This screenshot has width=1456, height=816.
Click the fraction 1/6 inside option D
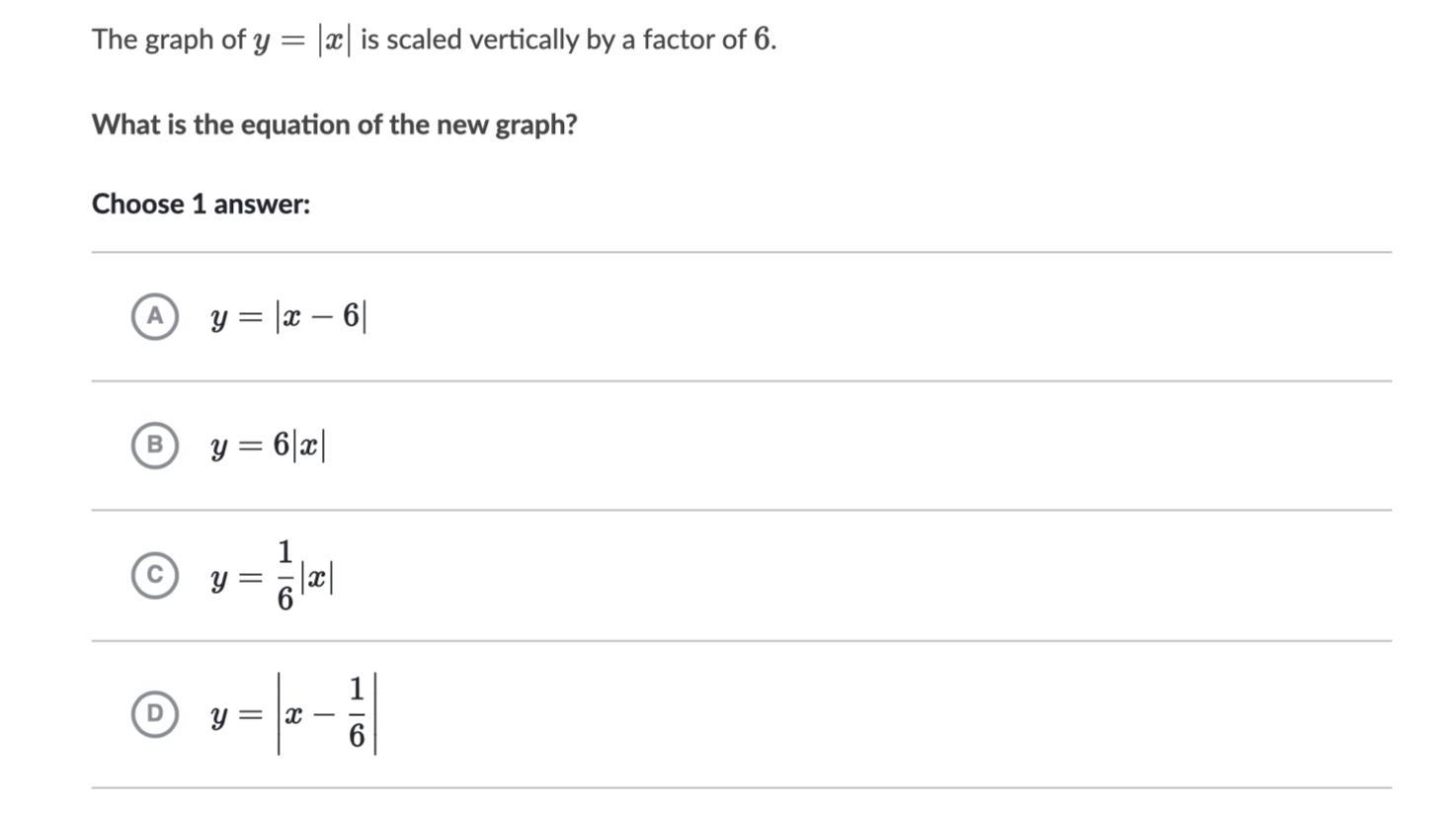(357, 713)
